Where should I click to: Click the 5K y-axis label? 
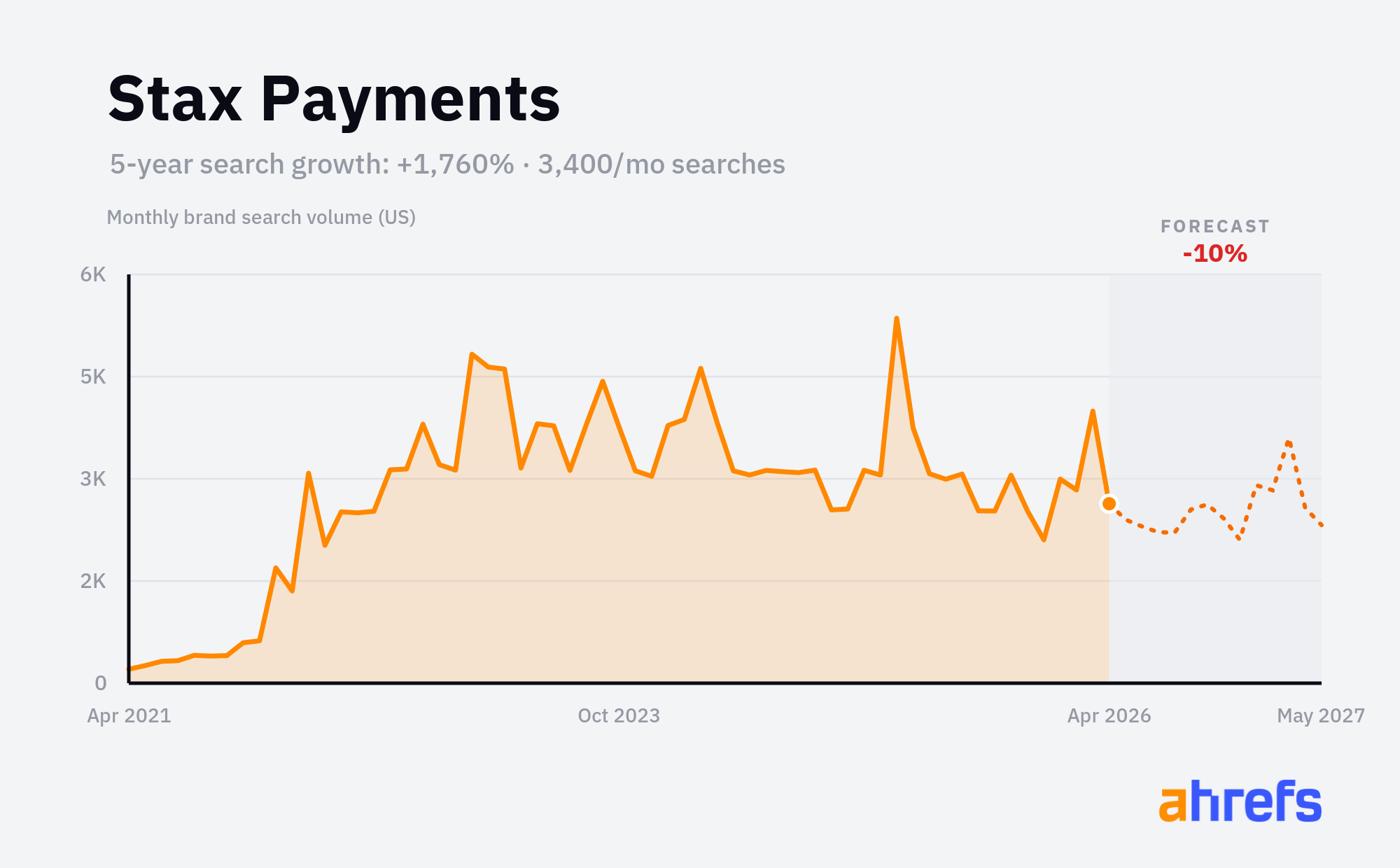click(93, 377)
